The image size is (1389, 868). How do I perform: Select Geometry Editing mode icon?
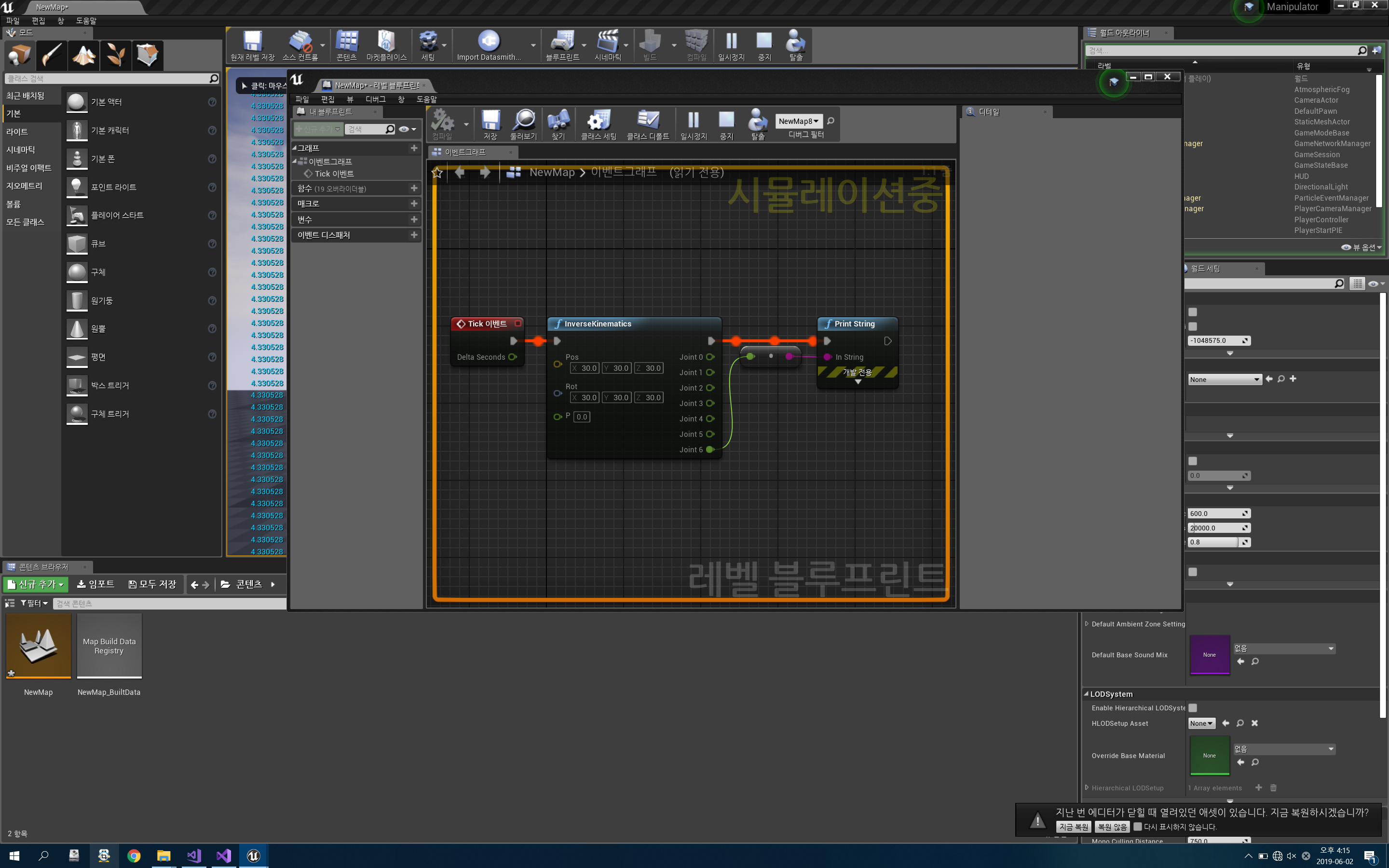pyautogui.click(x=148, y=55)
